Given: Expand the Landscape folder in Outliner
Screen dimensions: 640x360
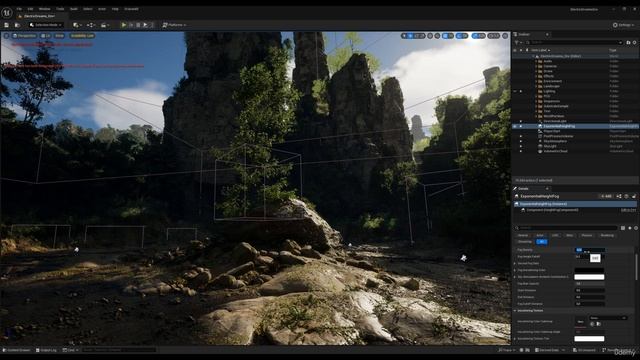Looking at the screenshot, I should (x=536, y=86).
